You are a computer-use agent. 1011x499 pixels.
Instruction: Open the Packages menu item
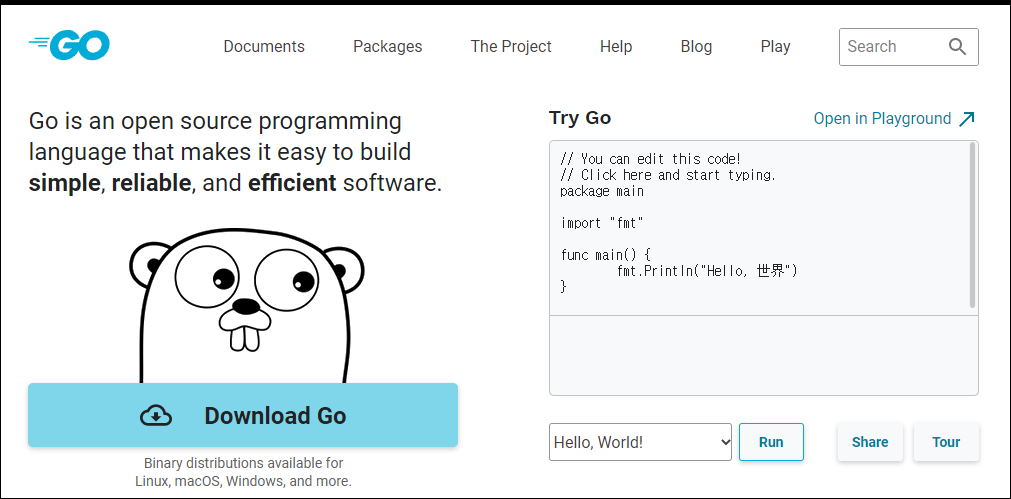(388, 46)
